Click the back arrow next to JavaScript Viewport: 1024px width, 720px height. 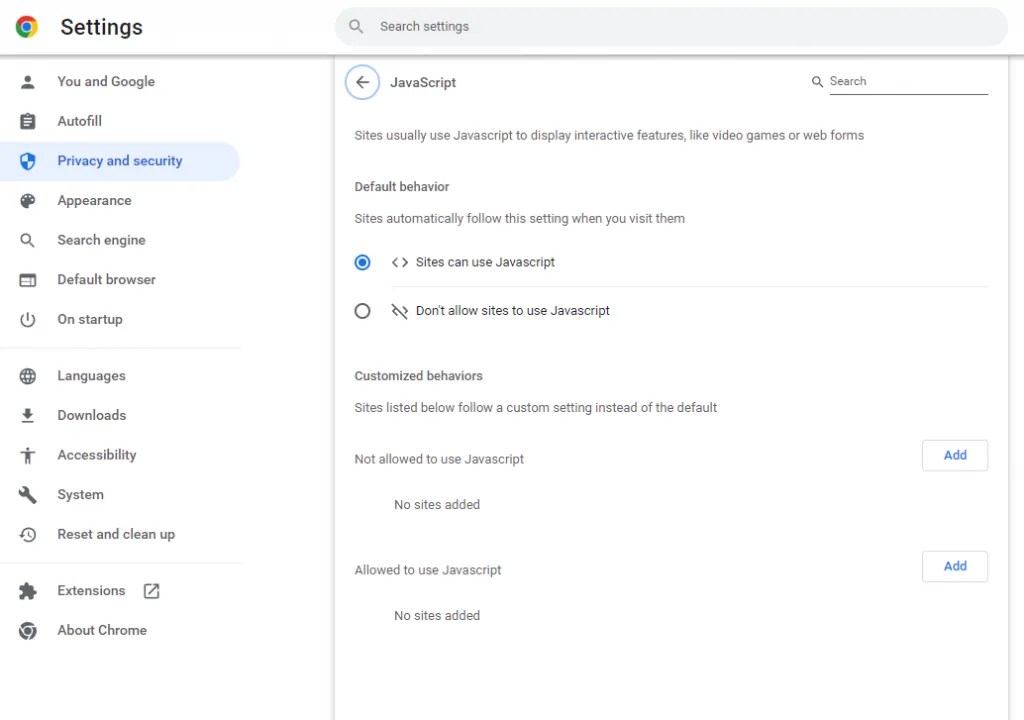(x=362, y=82)
